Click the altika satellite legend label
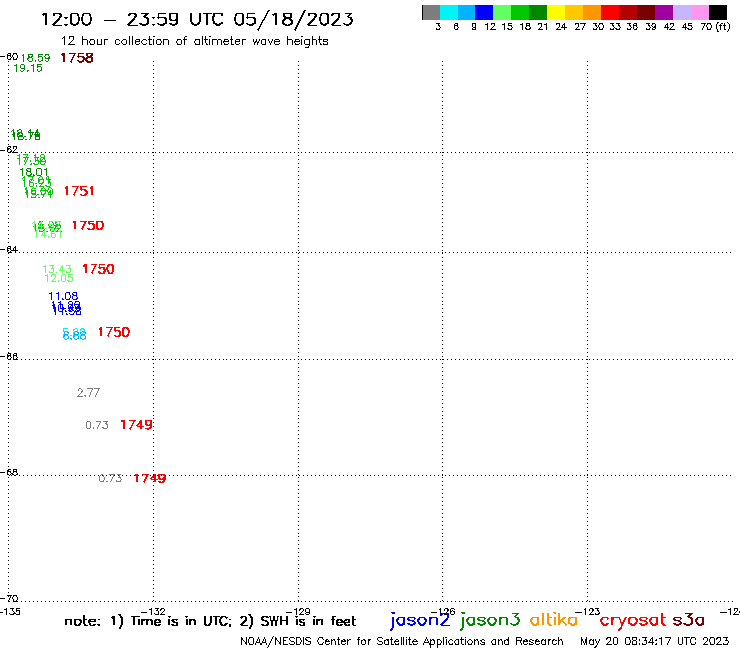Image resolution: width=740 pixels, height=650 pixels. pos(554,620)
